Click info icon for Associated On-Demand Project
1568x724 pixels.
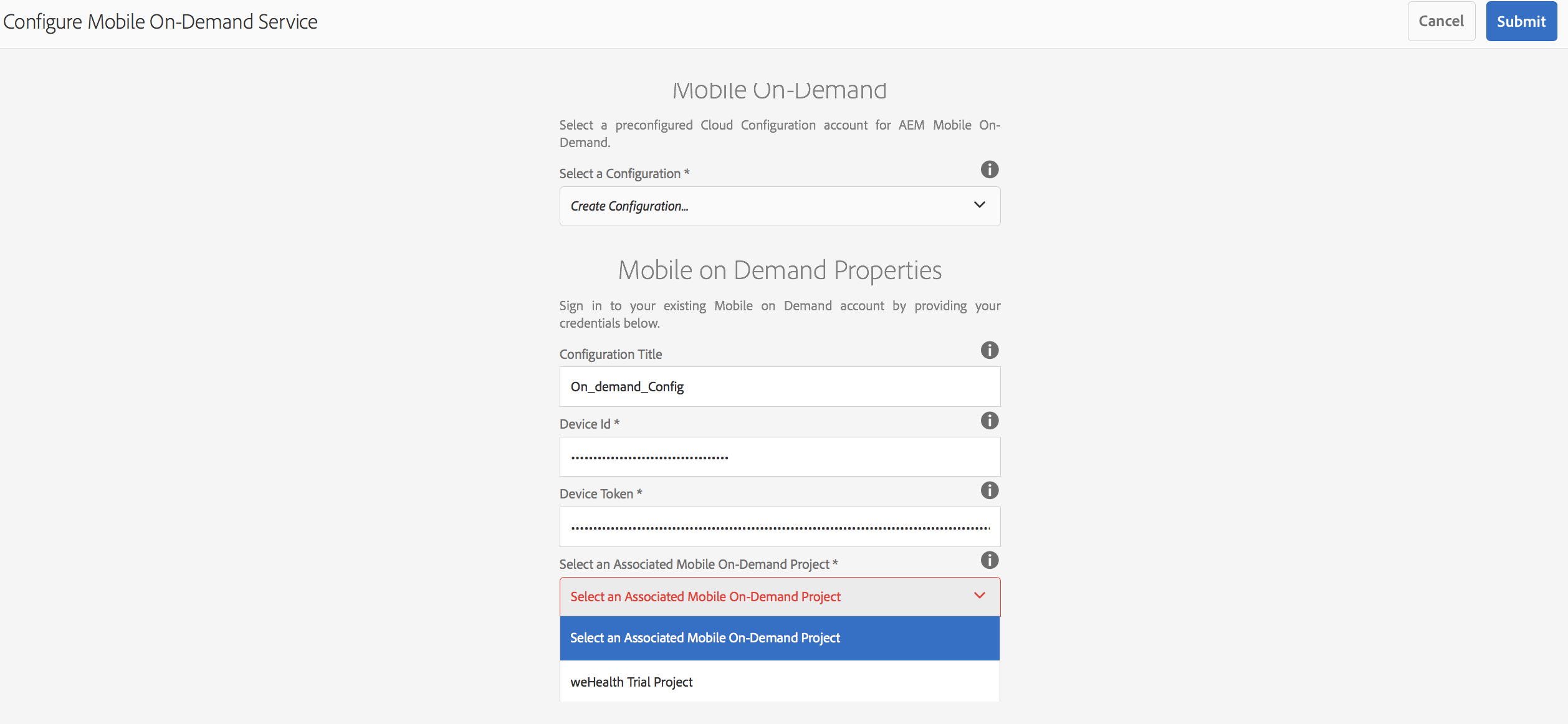click(x=989, y=560)
